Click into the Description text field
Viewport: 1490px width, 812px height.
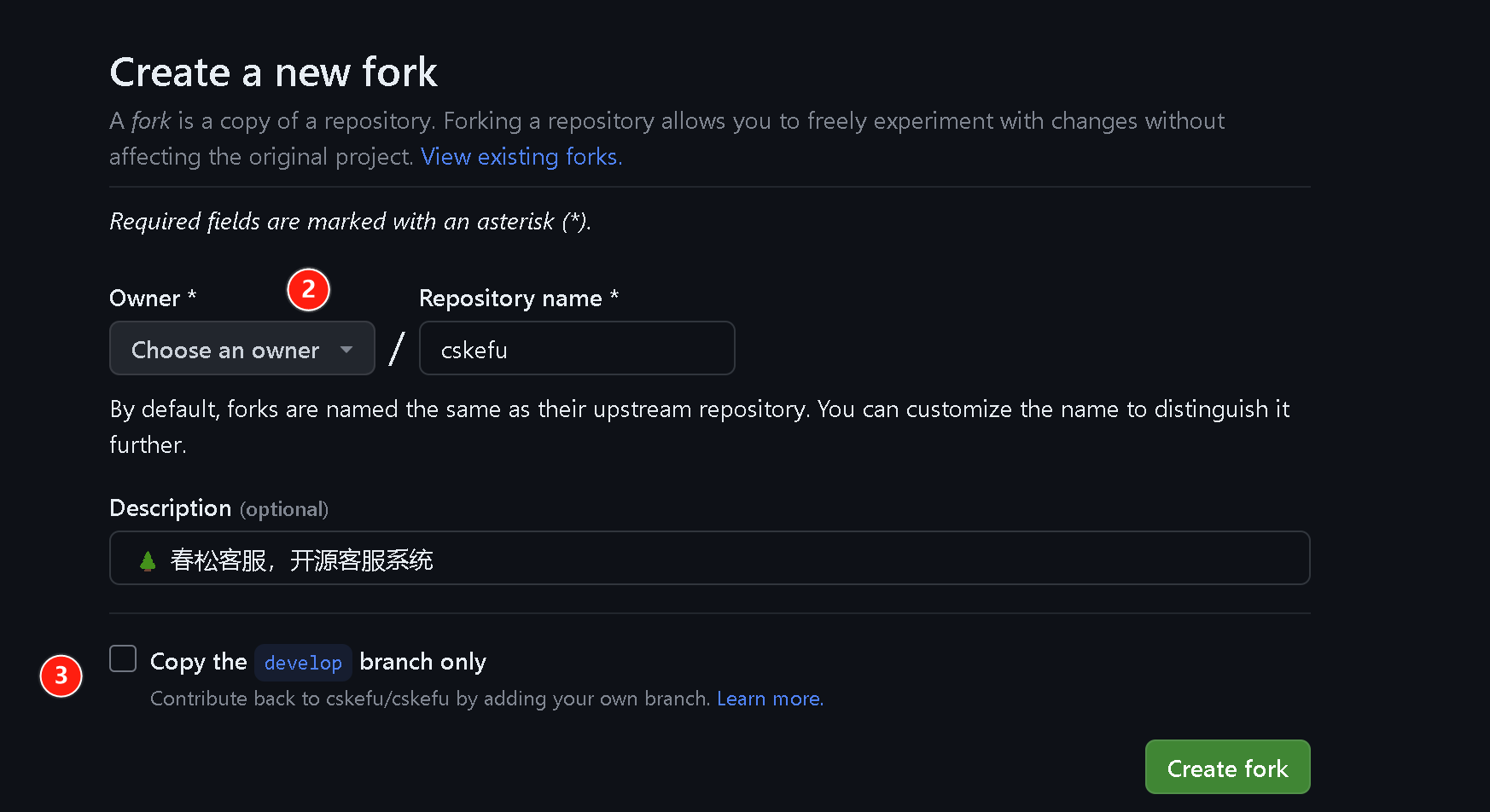pos(710,558)
